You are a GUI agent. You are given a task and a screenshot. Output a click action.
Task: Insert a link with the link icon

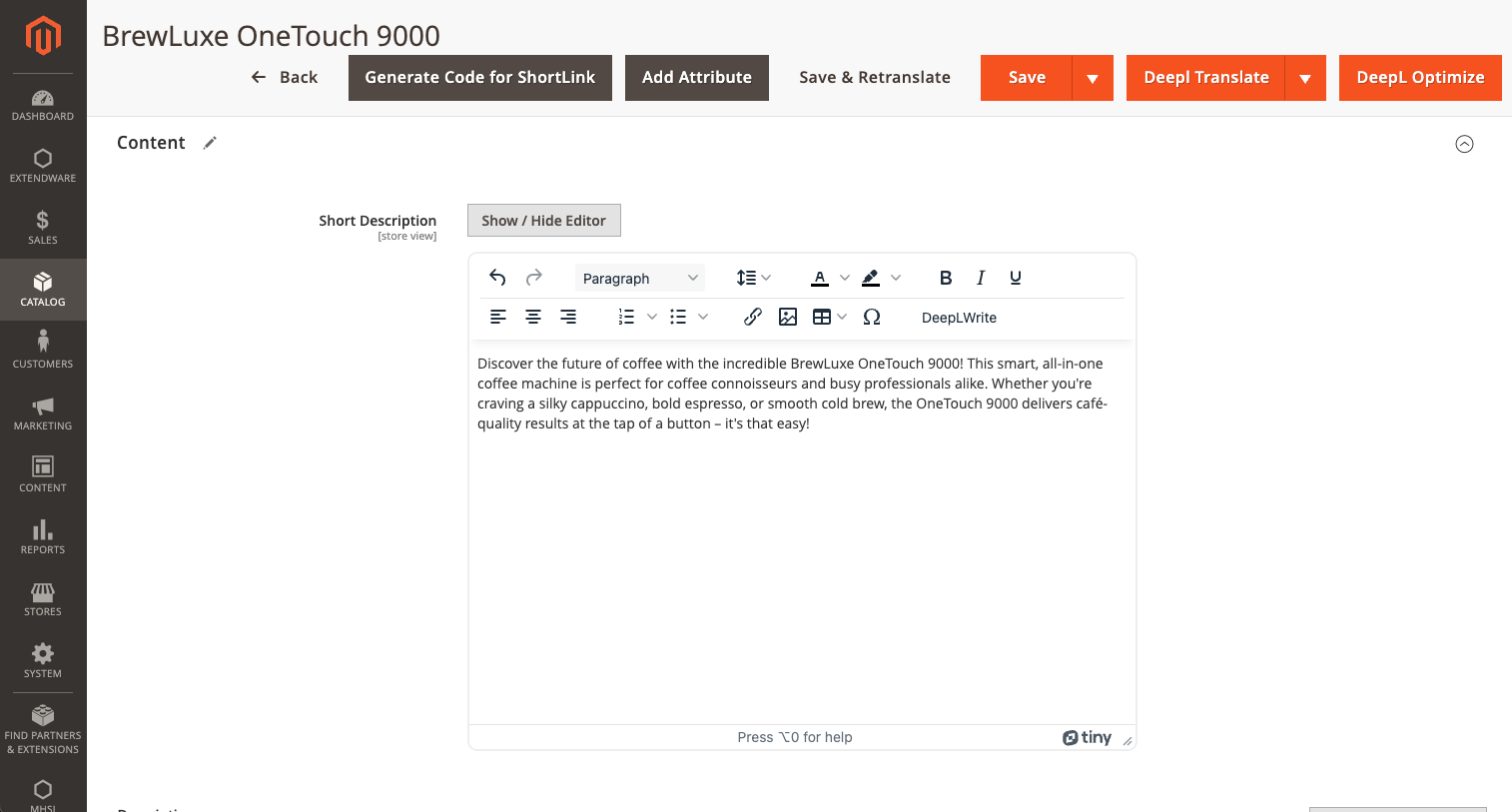(753, 317)
